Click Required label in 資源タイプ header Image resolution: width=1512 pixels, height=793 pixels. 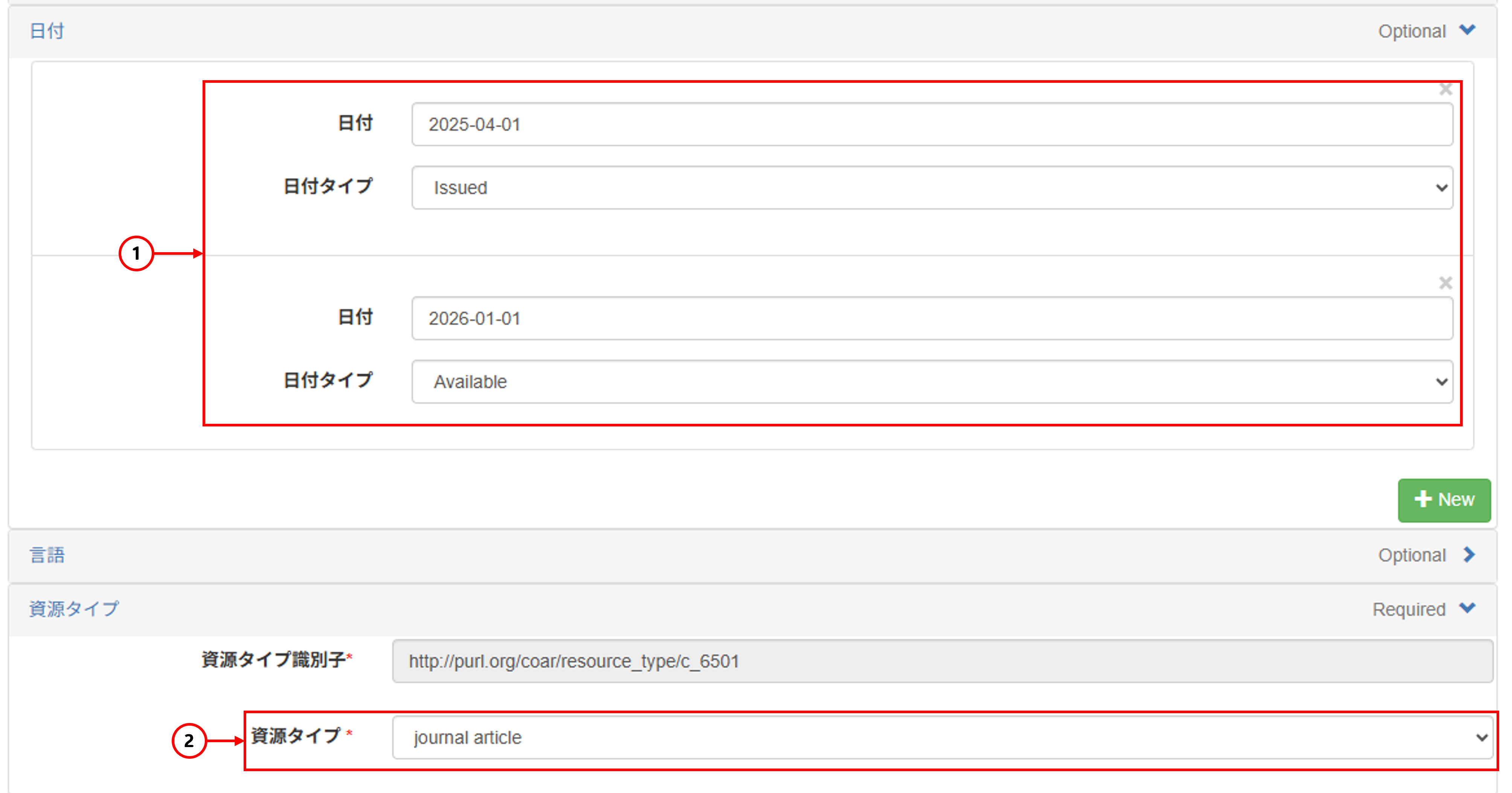[x=1409, y=609]
